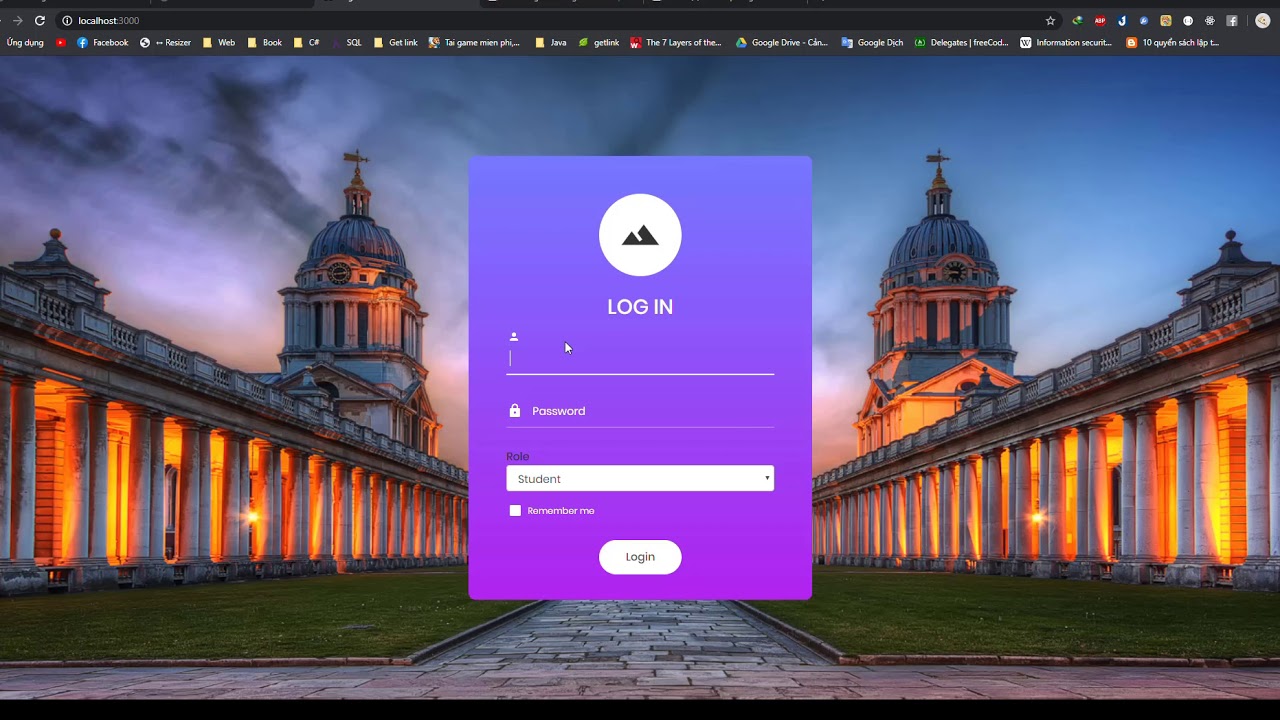Image resolution: width=1280 pixels, height=720 pixels.
Task: Click the blue J extension icon
Action: click(x=1122, y=20)
